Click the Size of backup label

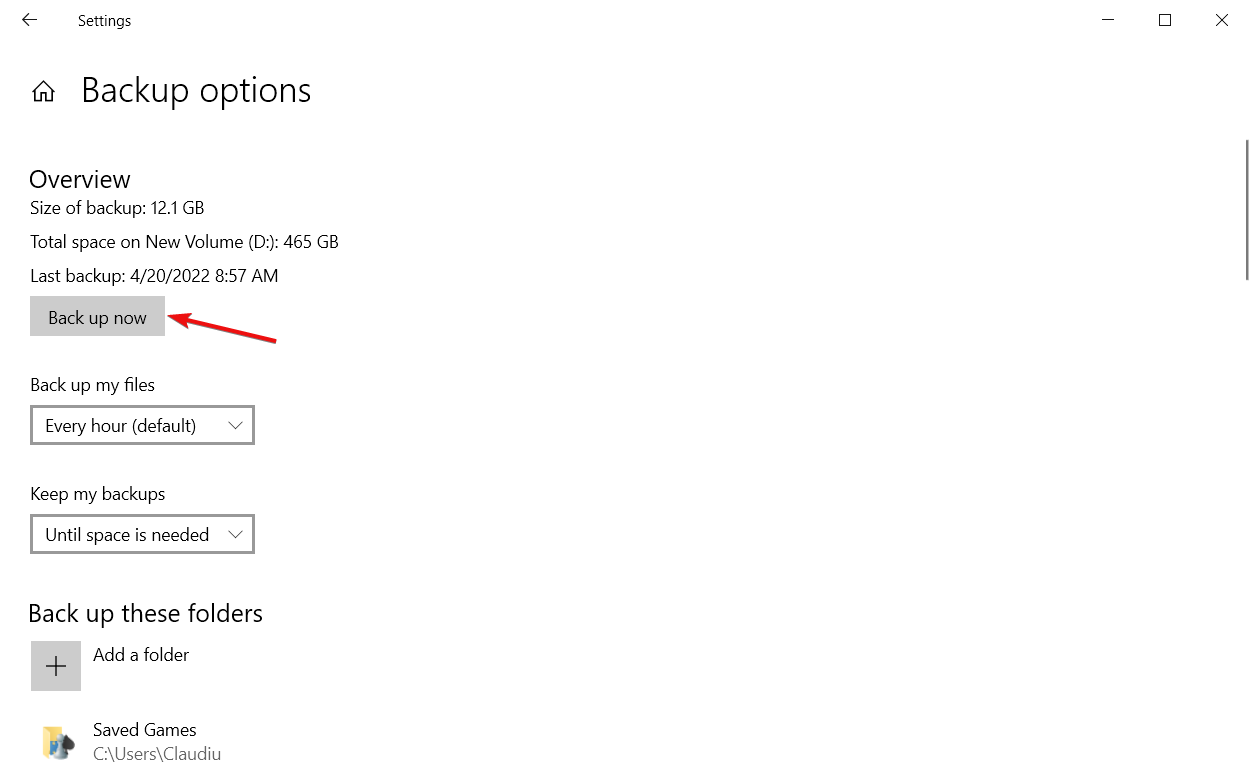click(x=116, y=208)
